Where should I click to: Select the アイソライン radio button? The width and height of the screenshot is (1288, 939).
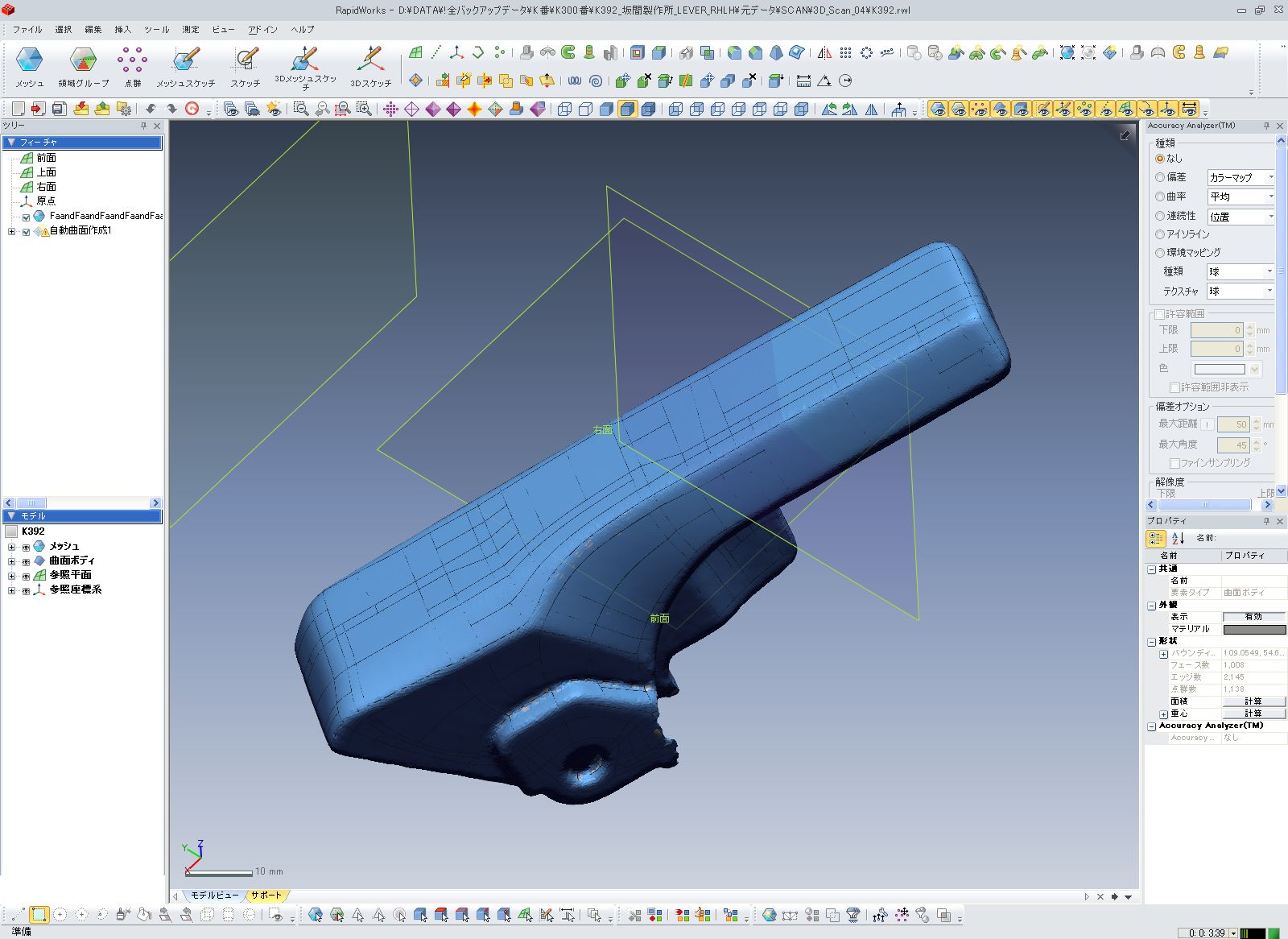(x=1160, y=234)
